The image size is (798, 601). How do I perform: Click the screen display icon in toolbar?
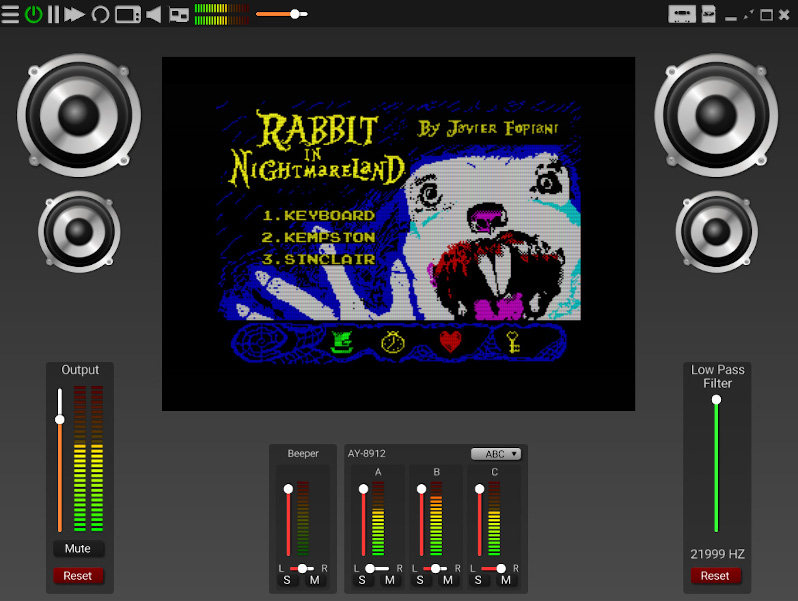(x=128, y=14)
